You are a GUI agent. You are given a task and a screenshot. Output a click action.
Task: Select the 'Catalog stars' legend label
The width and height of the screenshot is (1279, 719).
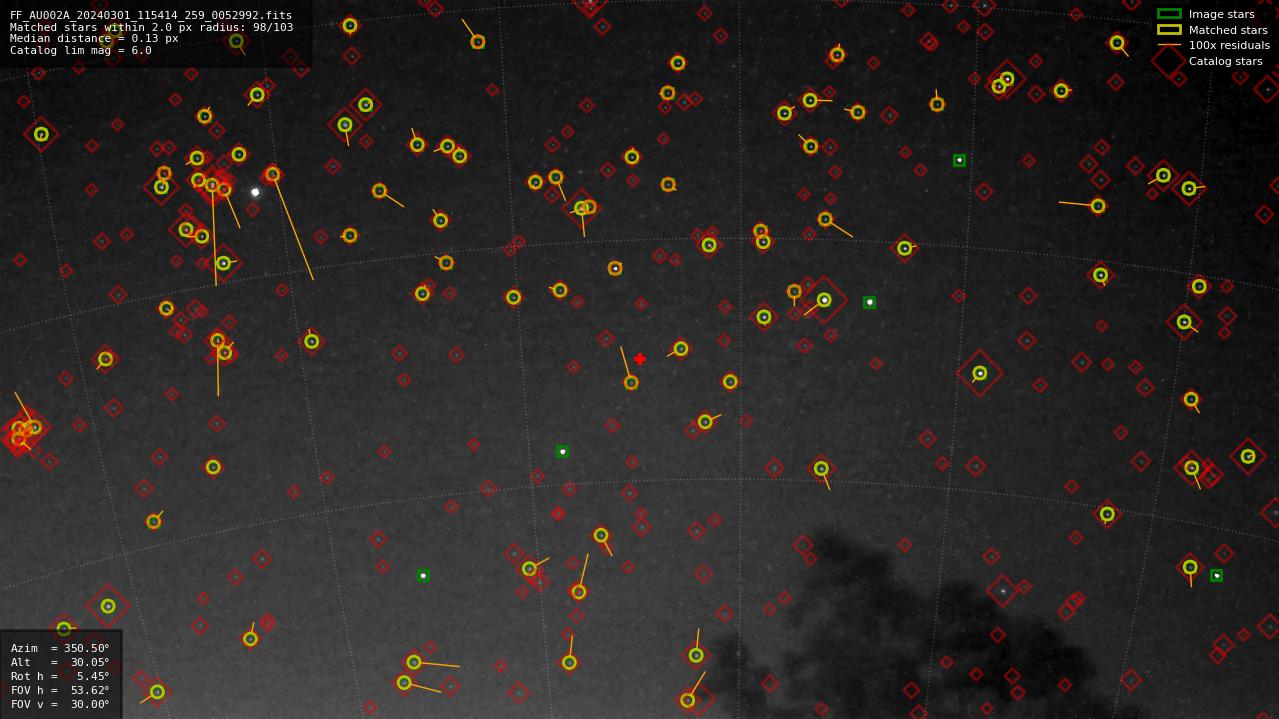click(x=1225, y=61)
